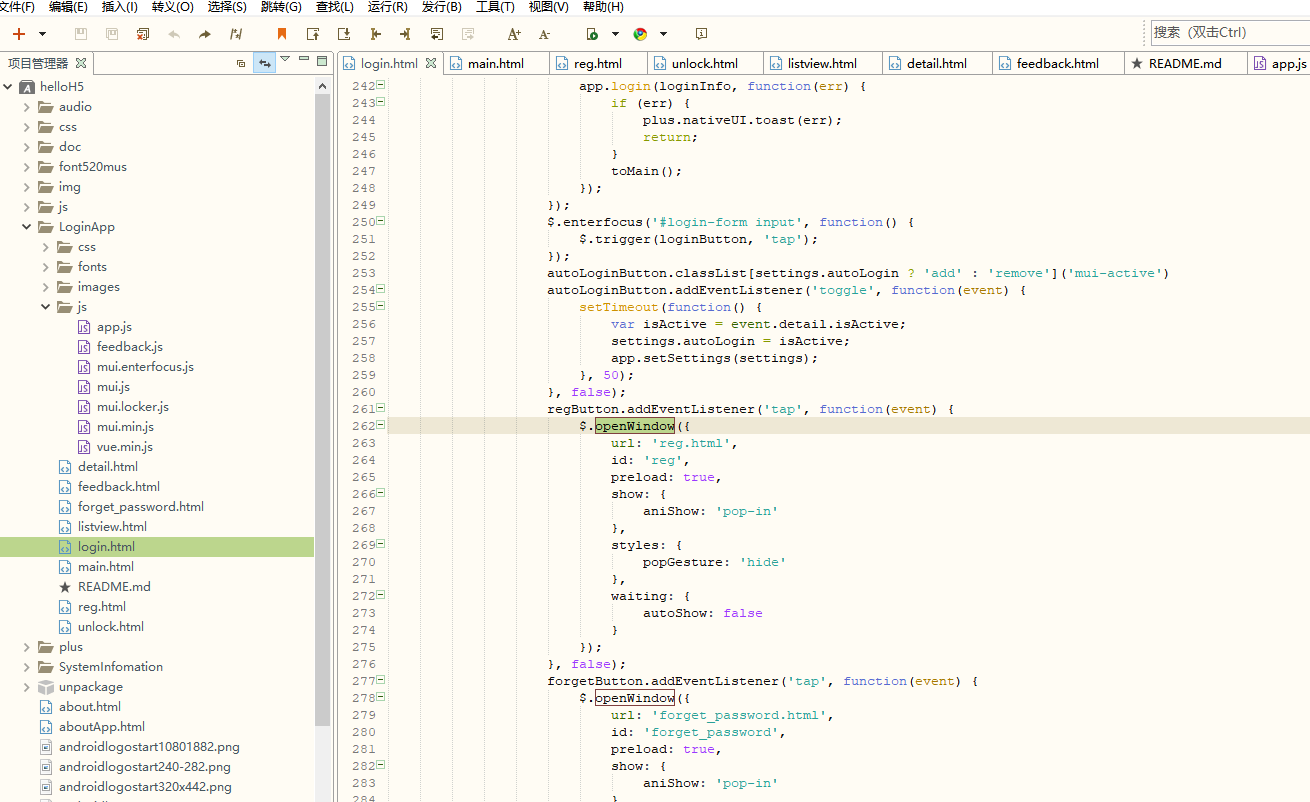The height and width of the screenshot is (802, 1310).
Task: Switch to listview.html tab
Action: [x=822, y=63]
